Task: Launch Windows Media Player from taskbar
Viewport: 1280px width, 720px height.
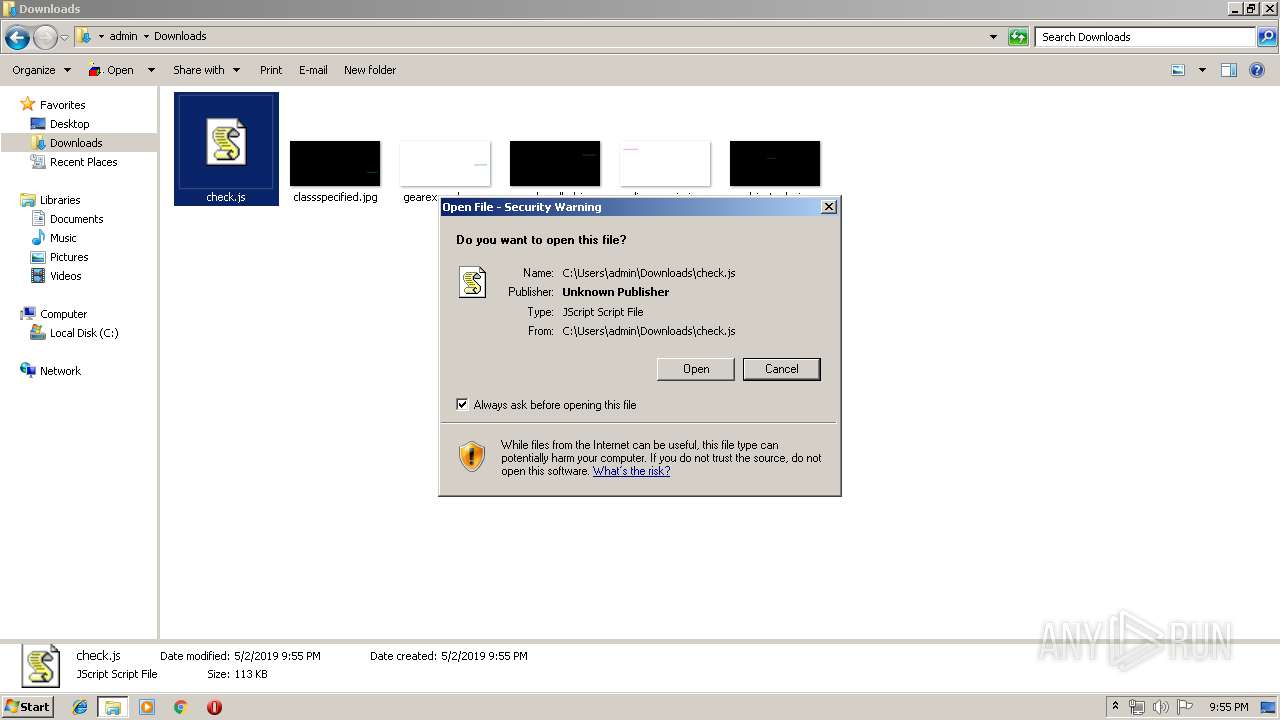Action: (147, 707)
